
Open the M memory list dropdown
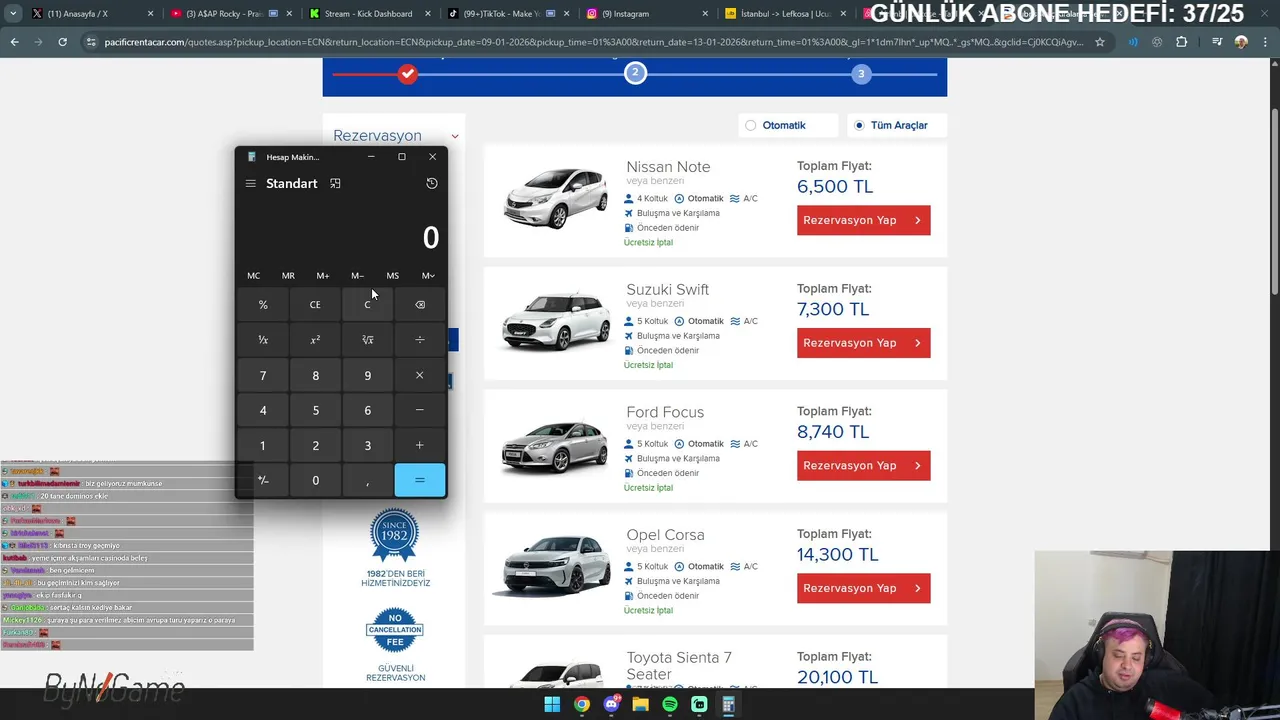coord(428,276)
